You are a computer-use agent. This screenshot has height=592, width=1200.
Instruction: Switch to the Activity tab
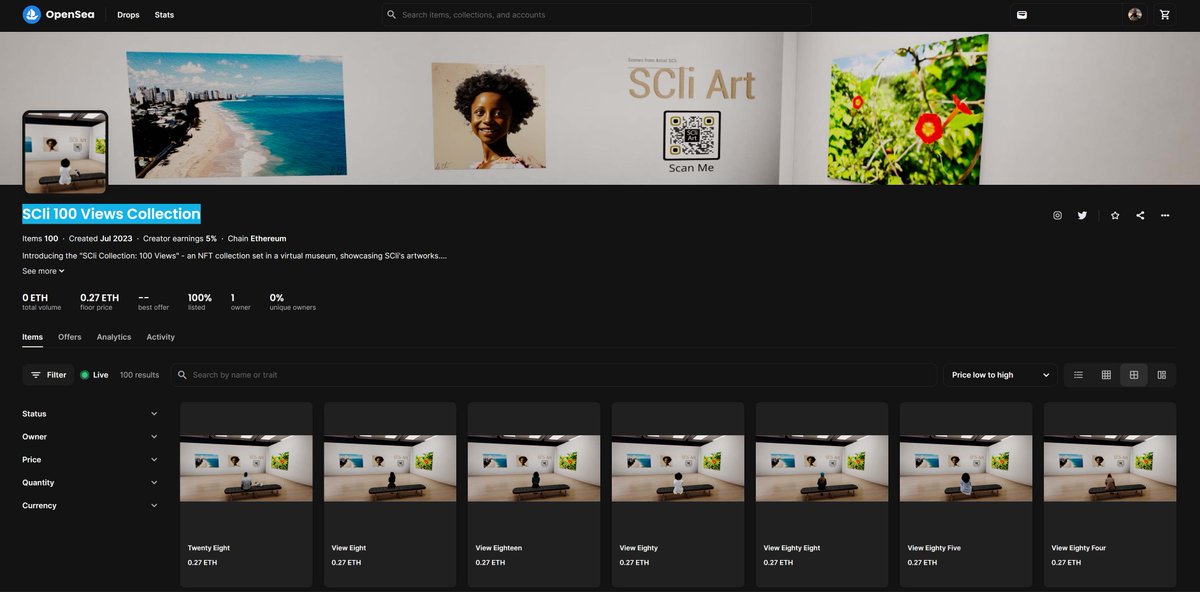[161, 337]
